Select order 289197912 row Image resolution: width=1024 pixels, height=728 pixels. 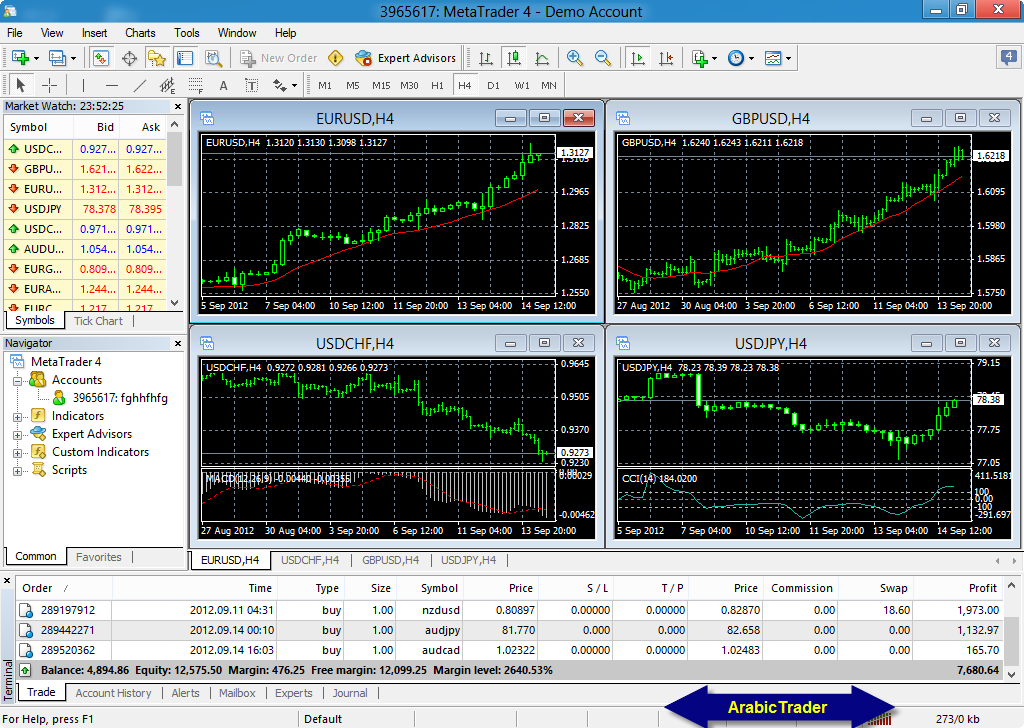(x=509, y=610)
